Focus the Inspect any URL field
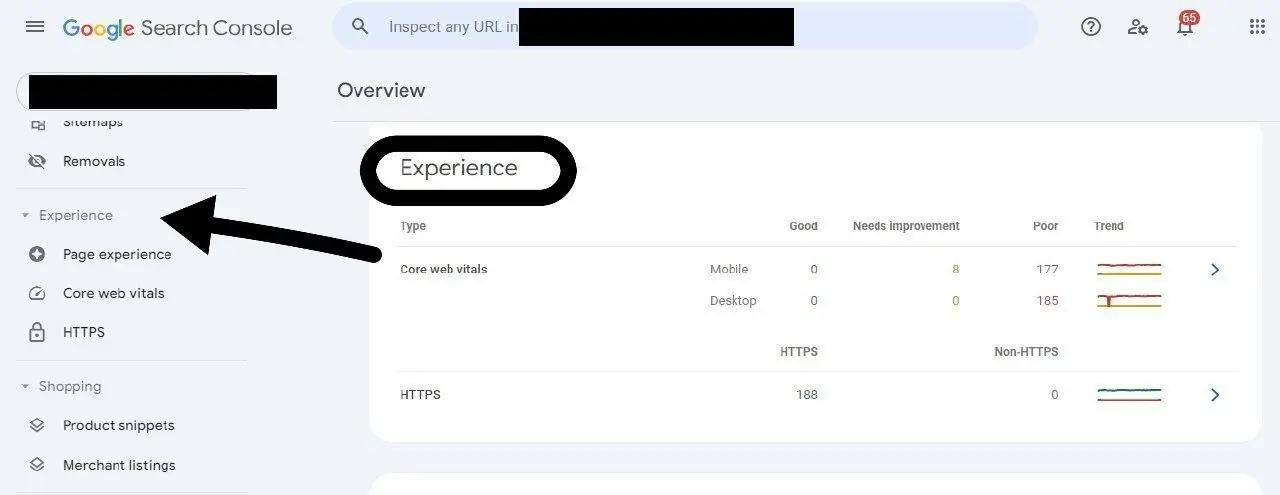The width and height of the screenshot is (1280, 495). coord(685,27)
